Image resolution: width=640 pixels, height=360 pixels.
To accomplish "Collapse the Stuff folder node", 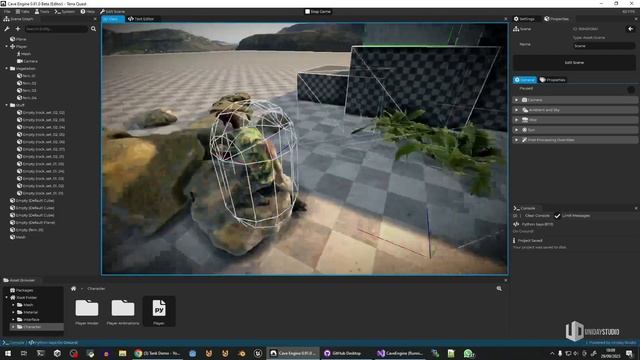I will (x=7, y=105).
